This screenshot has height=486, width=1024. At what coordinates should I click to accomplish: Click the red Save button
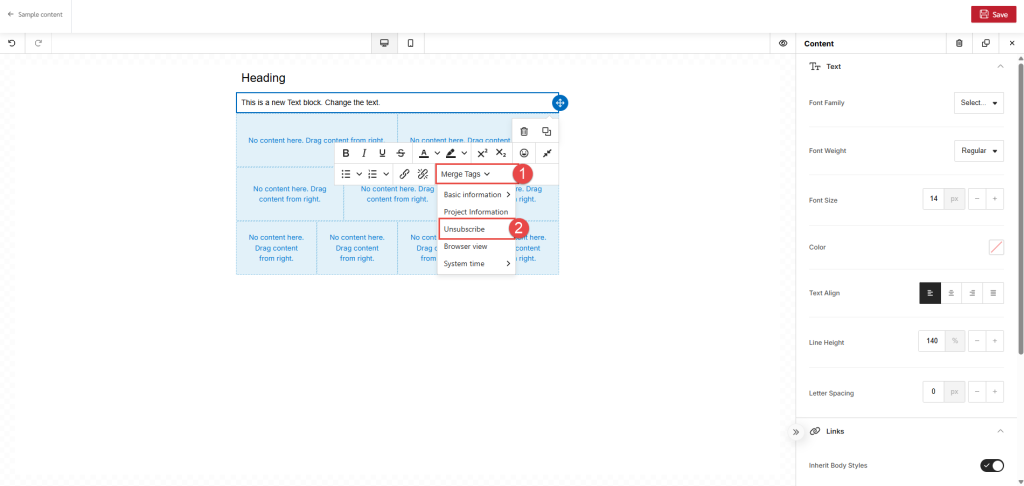[993, 14]
